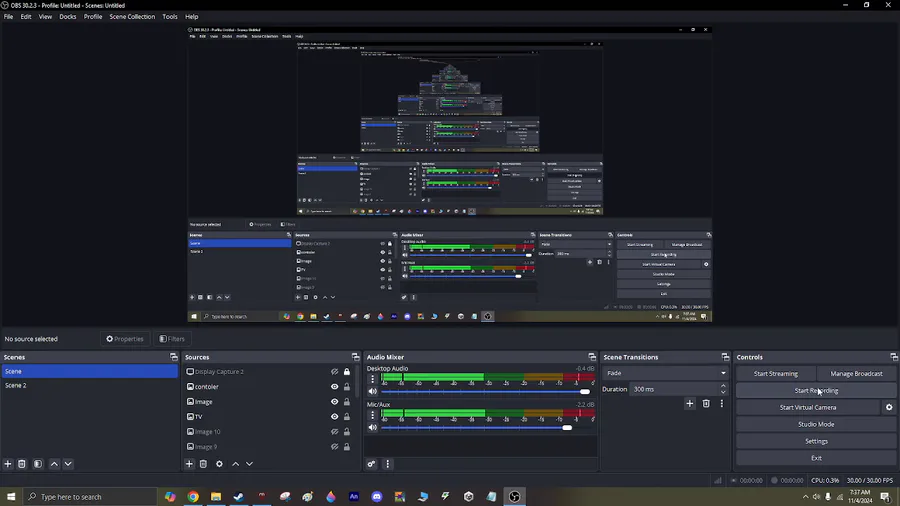Click Manage Broadcast button
This screenshot has height=506, width=900.
pos(856,373)
